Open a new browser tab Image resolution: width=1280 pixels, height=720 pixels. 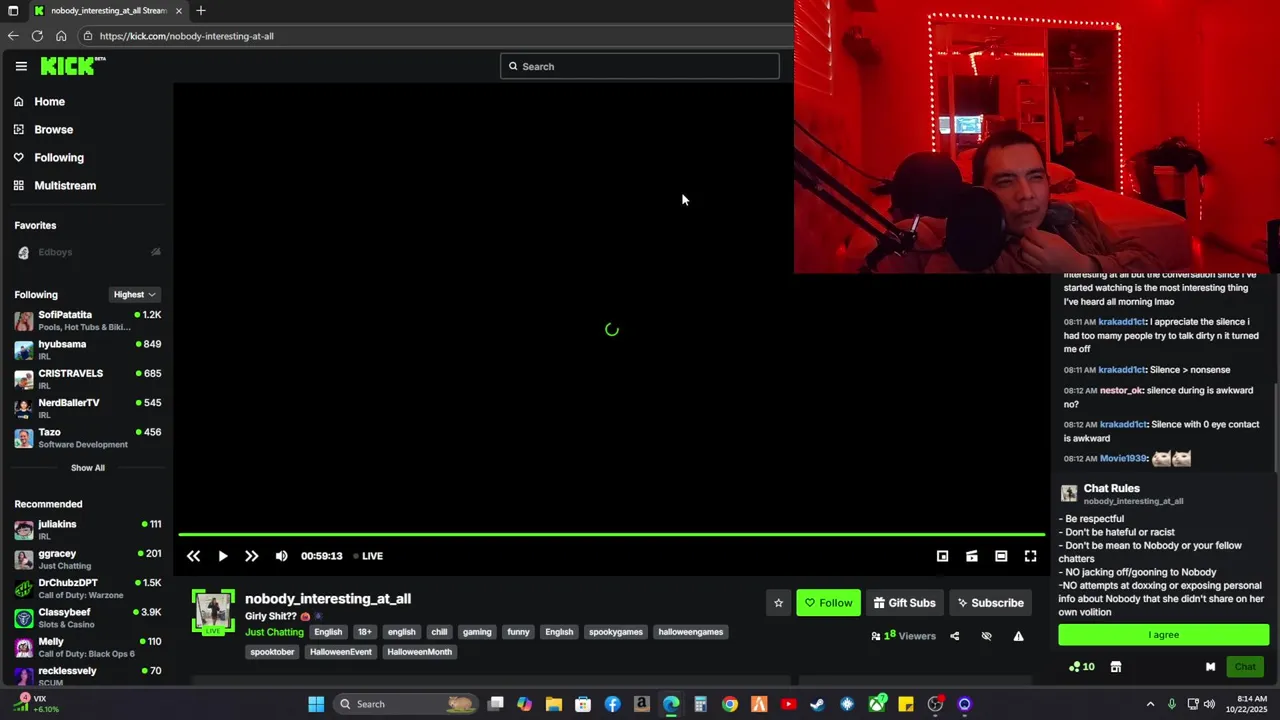point(201,11)
